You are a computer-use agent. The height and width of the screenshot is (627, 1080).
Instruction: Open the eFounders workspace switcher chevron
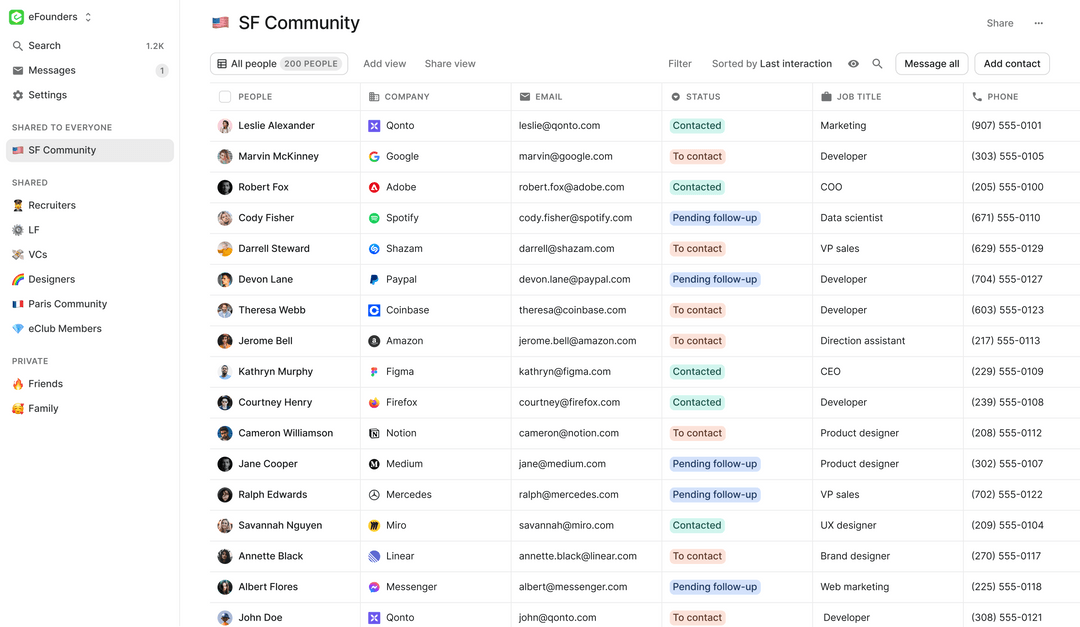coord(88,16)
